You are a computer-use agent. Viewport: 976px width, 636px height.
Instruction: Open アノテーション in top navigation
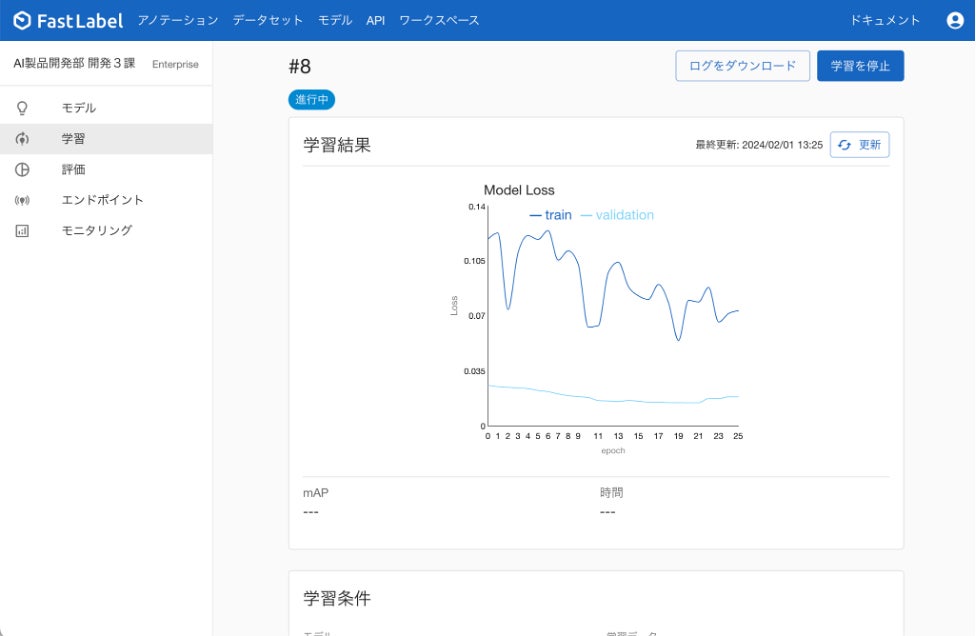point(178,21)
